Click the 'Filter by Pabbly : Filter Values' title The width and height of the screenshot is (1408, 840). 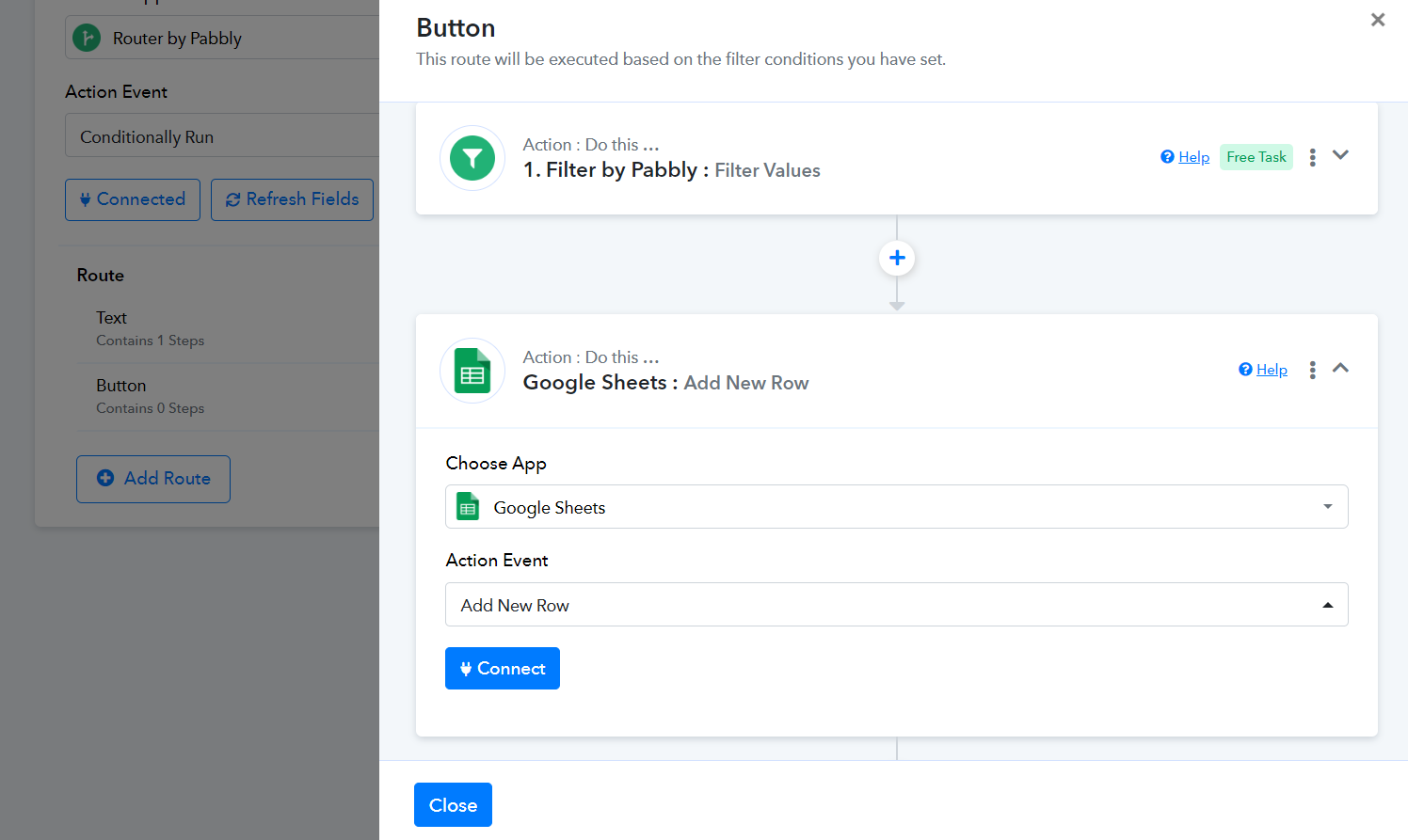(672, 170)
